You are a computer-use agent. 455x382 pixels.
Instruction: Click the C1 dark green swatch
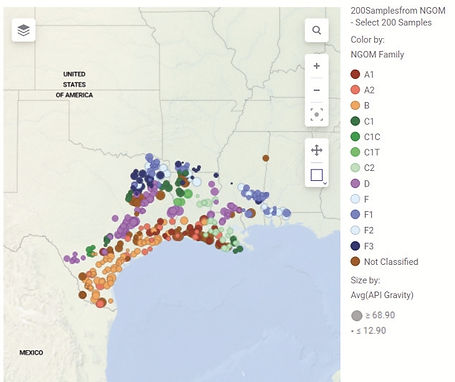356,121
